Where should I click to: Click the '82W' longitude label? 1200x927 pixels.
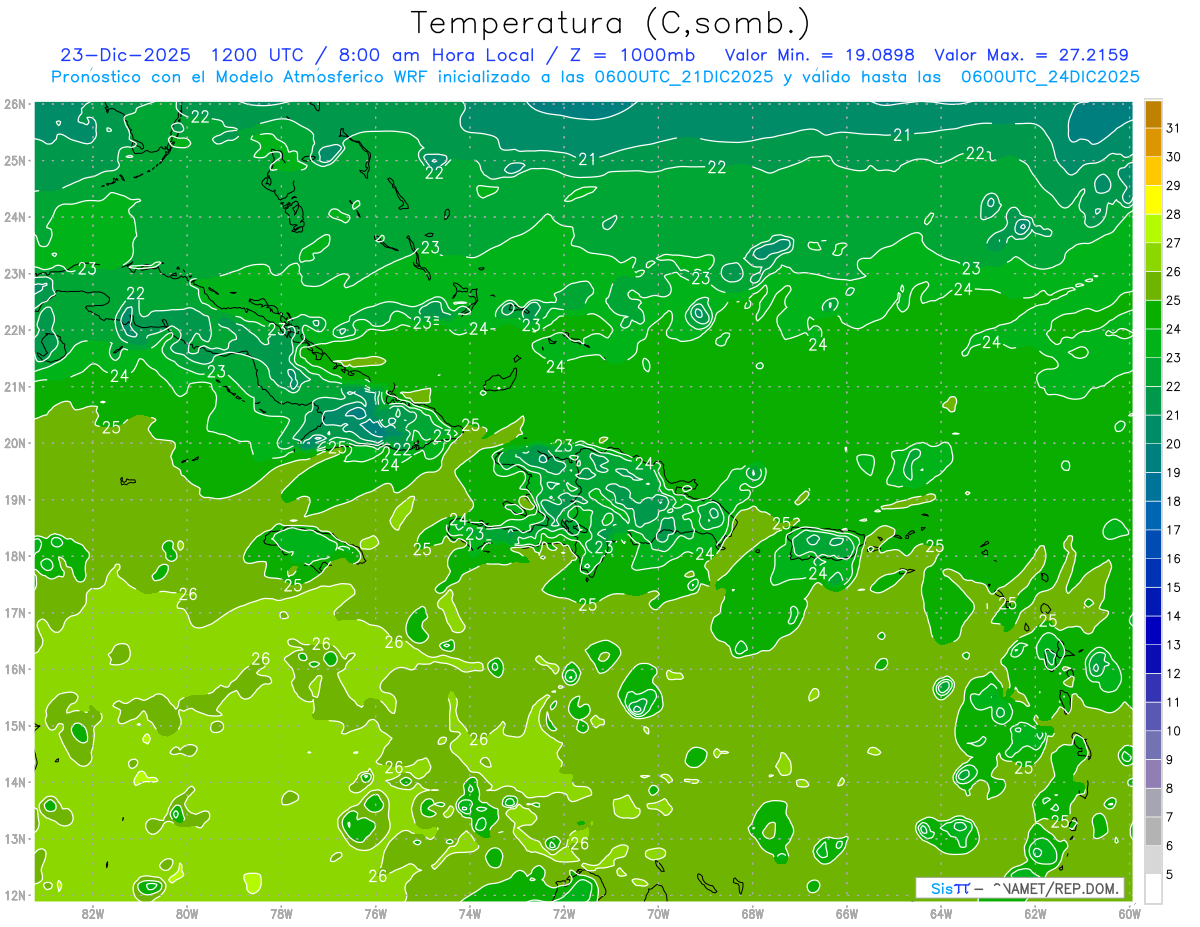coord(93,913)
